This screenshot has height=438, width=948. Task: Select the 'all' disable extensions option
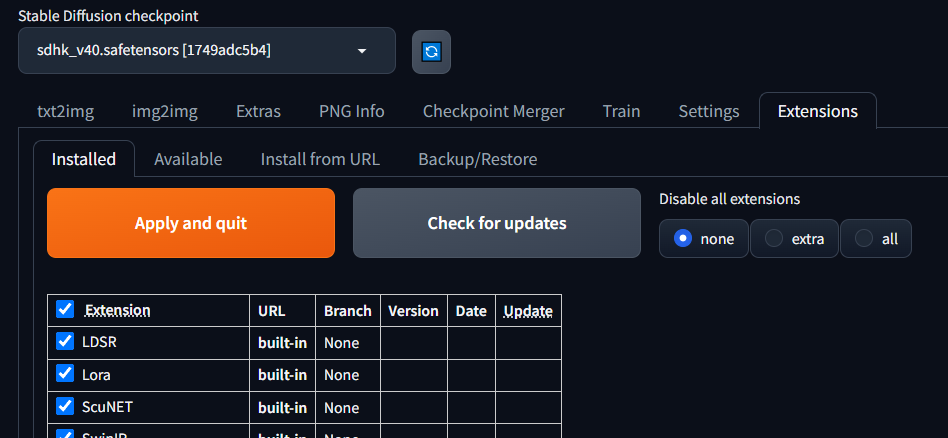point(876,239)
